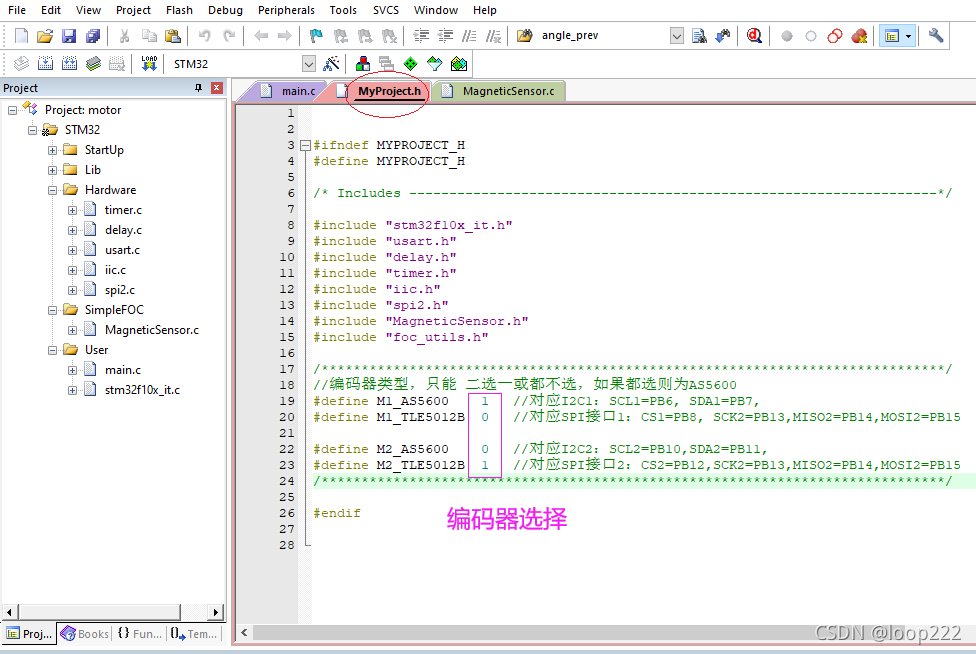
Task: Rebuild all target files icon
Action: 70,63
